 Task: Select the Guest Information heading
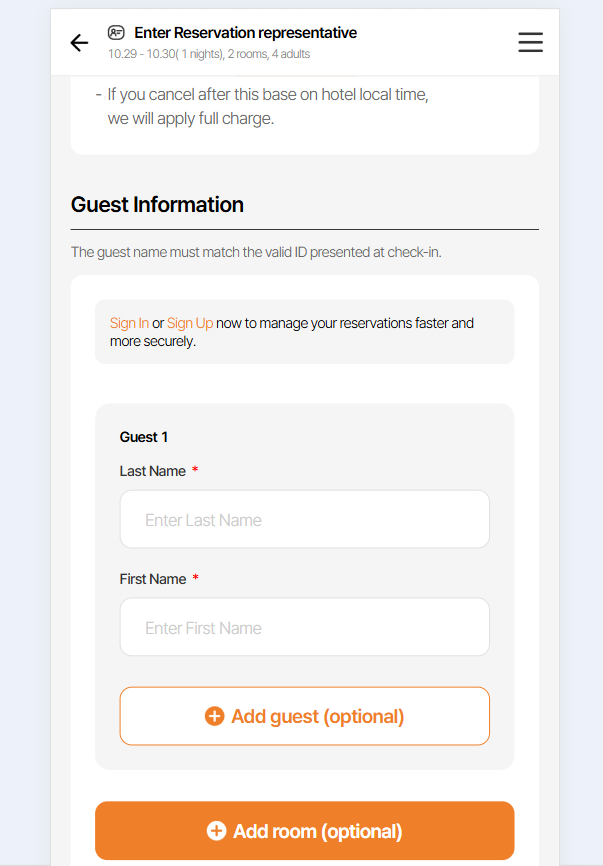[x=157, y=205]
